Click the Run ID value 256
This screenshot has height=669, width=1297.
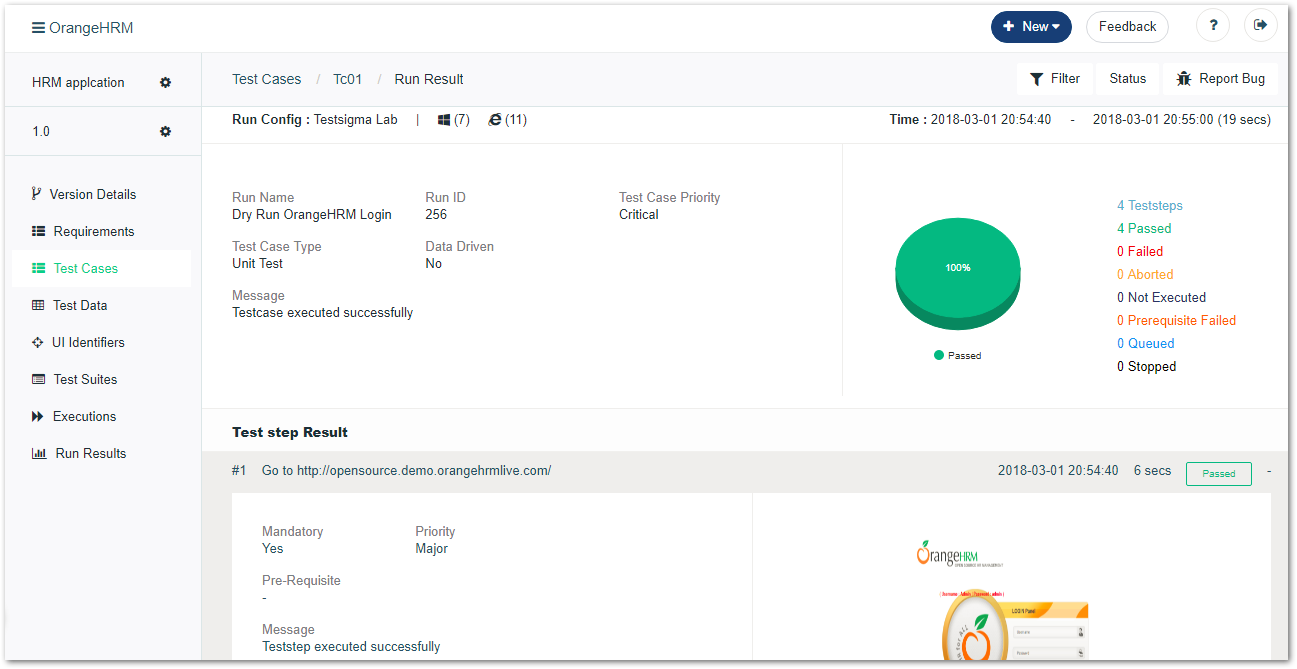pyautogui.click(x=436, y=214)
